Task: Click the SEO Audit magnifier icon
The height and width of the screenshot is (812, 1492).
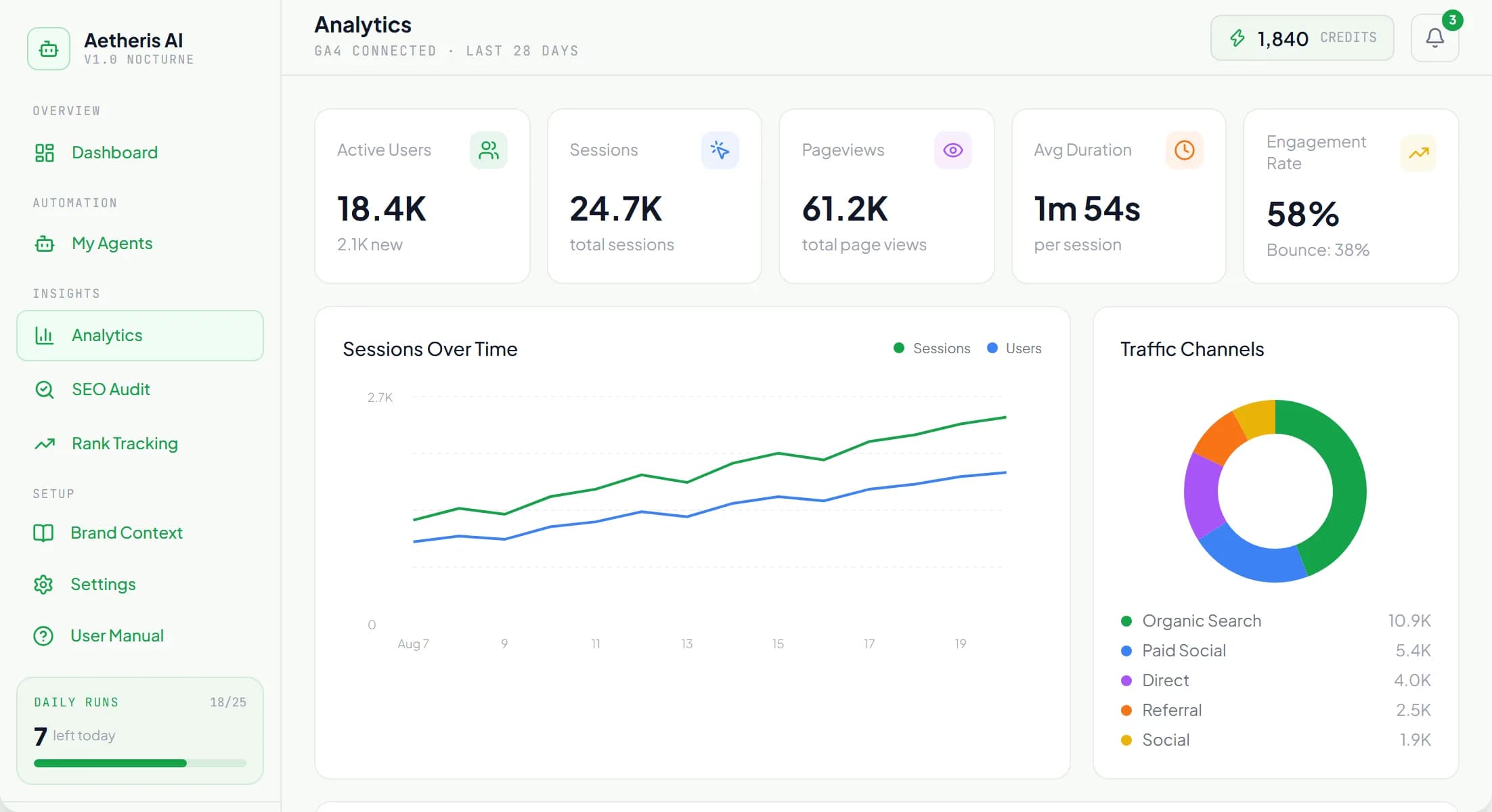Action: pos(45,390)
